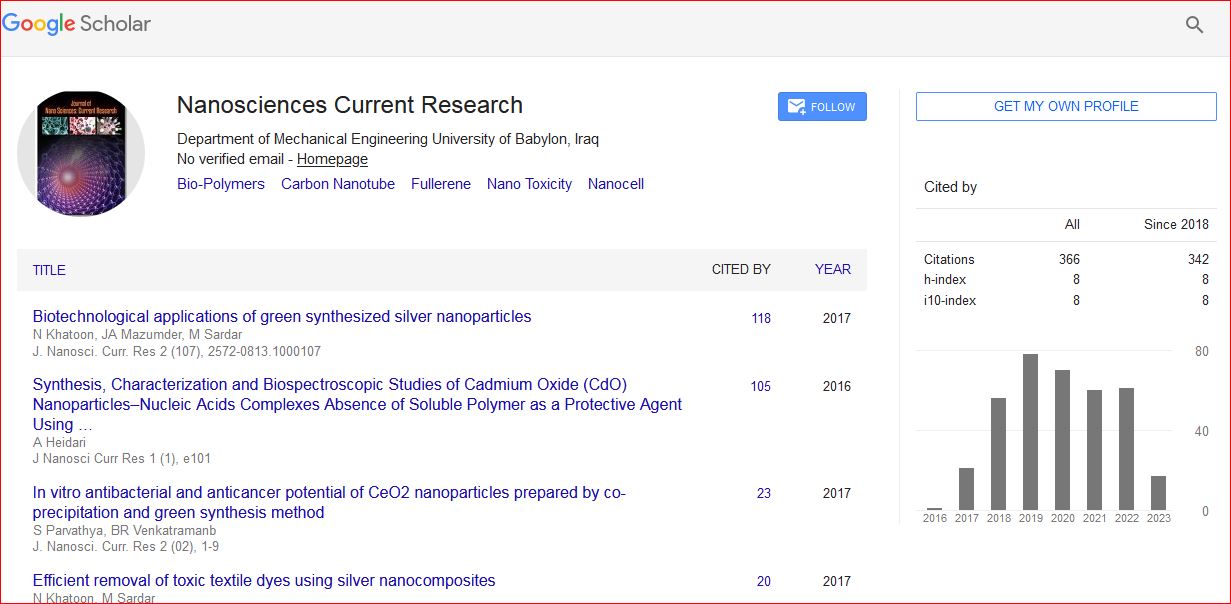1231x604 pixels.
Task: View 118 citations of first article
Action: click(x=761, y=318)
